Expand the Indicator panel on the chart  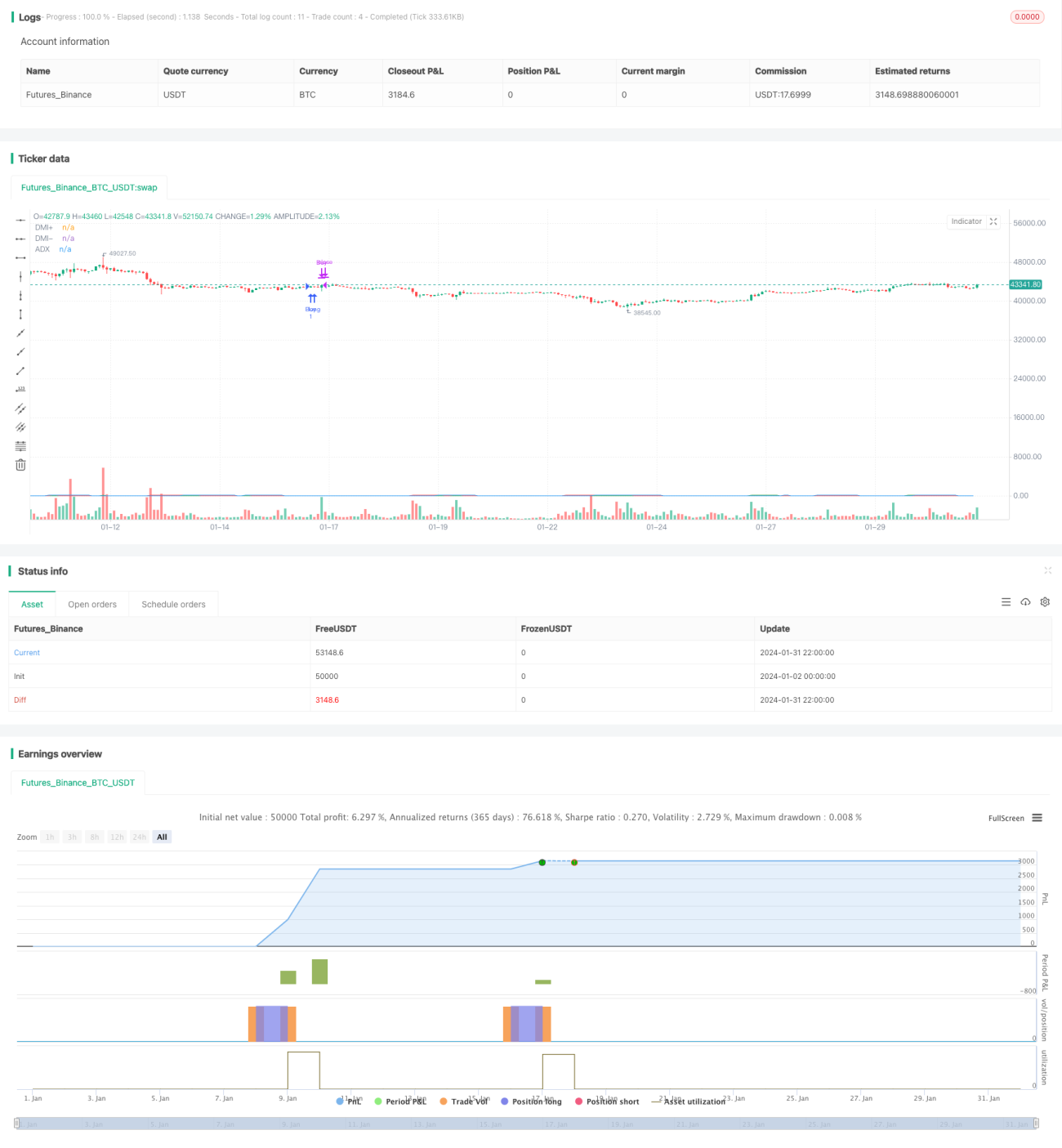pyautogui.click(x=993, y=221)
